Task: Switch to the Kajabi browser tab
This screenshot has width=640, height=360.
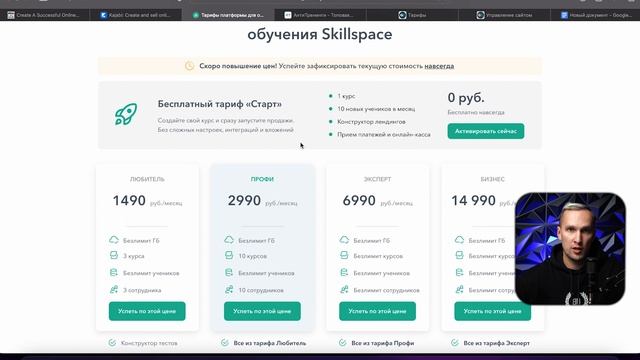Action: coord(136,15)
